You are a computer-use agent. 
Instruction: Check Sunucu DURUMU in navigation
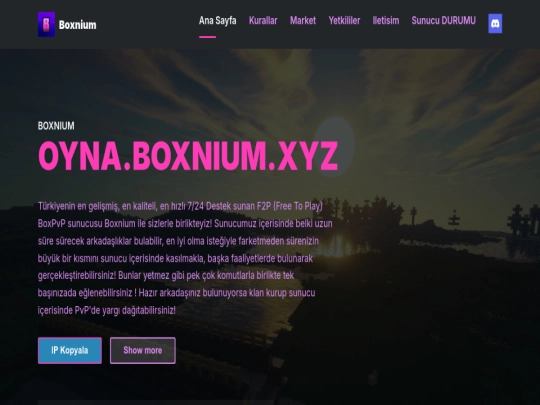[x=444, y=20]
